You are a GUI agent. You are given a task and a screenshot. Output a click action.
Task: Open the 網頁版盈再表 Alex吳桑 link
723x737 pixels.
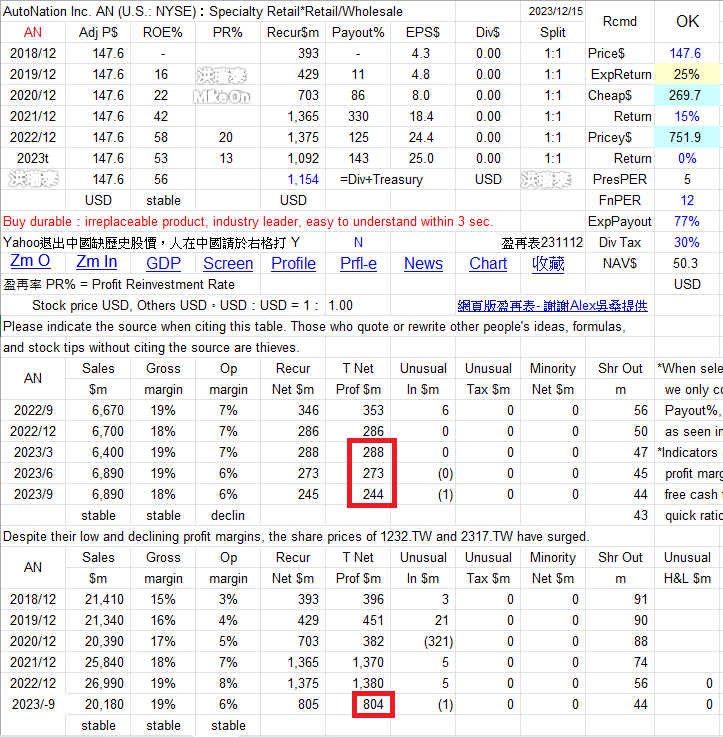tap(552, 306)
